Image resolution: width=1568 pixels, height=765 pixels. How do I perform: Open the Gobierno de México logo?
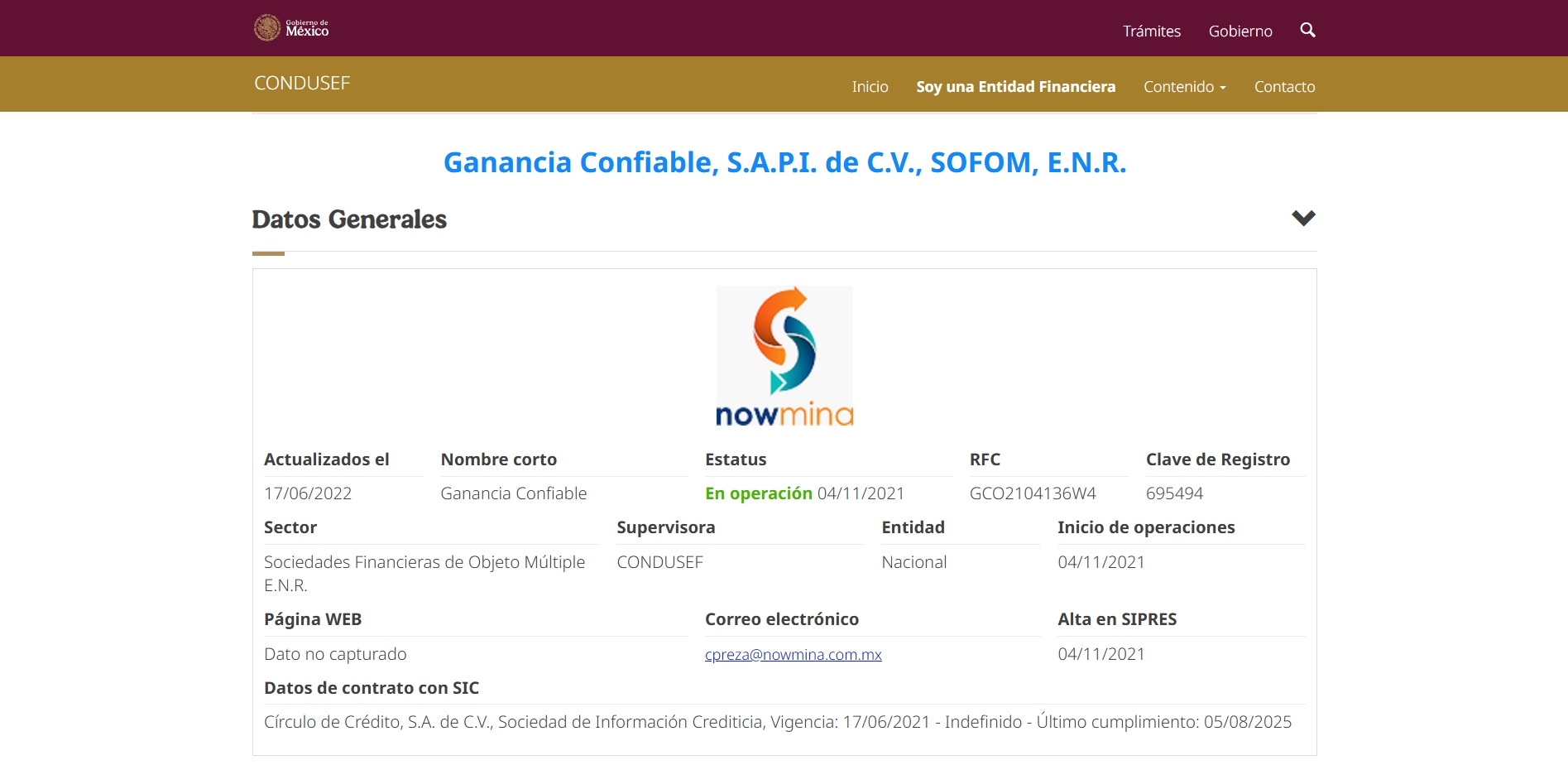[x=291, y=28]
